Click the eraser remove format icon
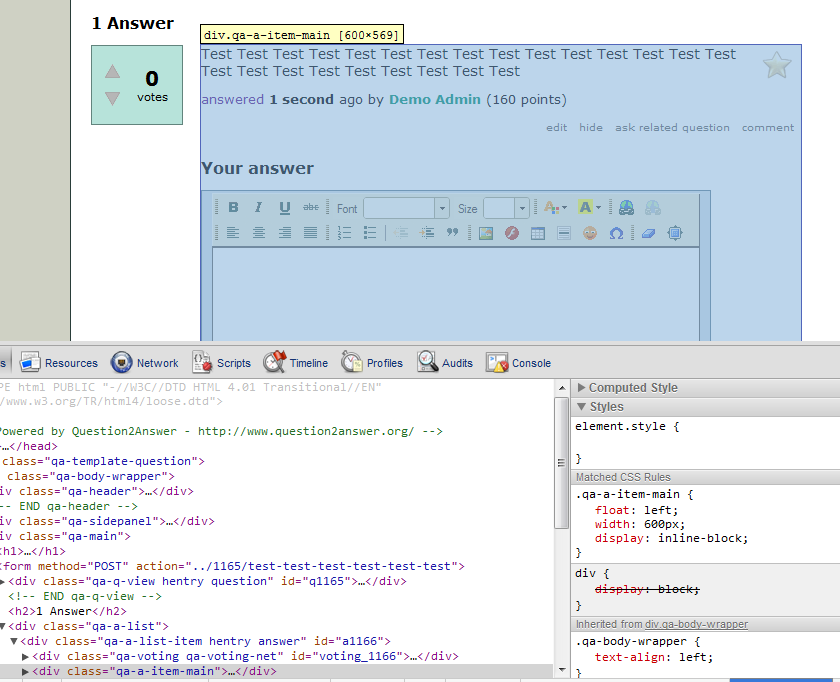The width and height of the screenshot is (840, 682). coord(648,233)
